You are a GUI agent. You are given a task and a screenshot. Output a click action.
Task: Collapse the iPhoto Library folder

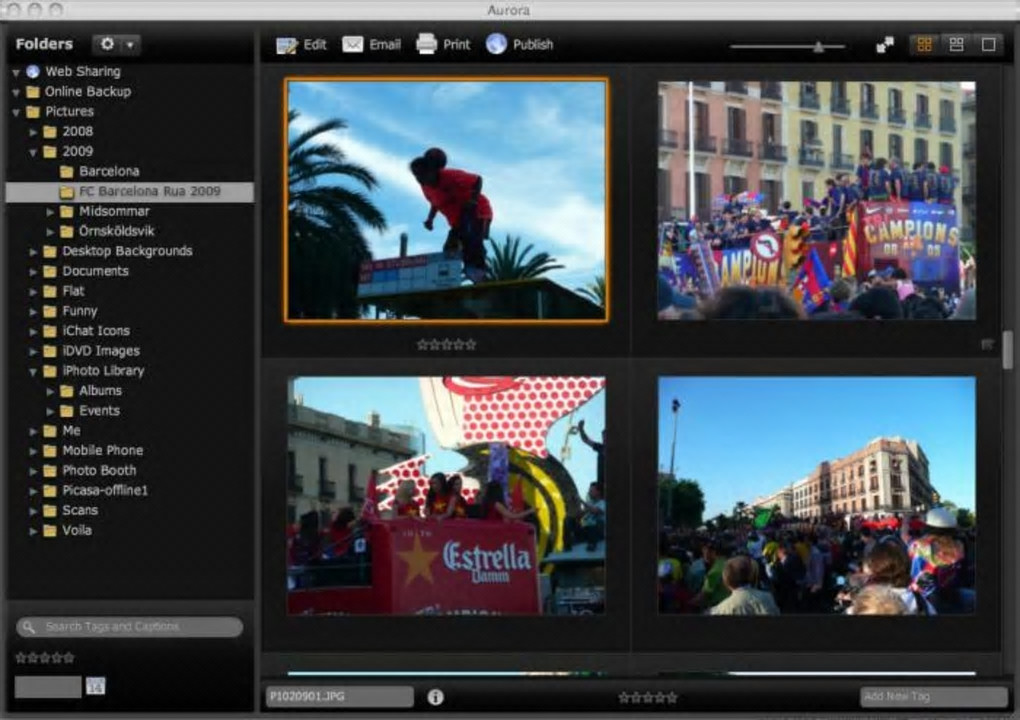point(33,371)
